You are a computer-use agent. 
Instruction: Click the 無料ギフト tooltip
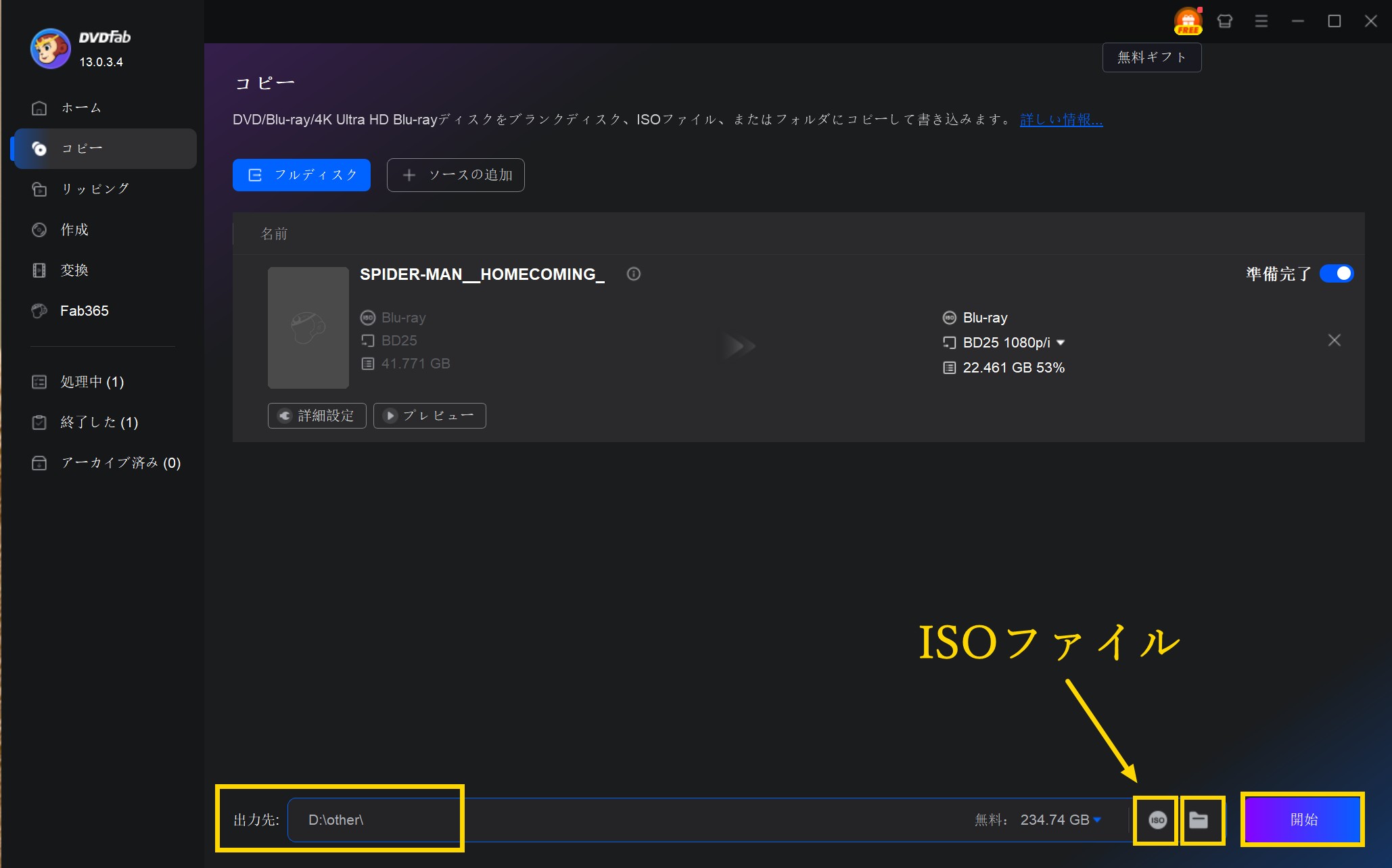(1152, 57)
